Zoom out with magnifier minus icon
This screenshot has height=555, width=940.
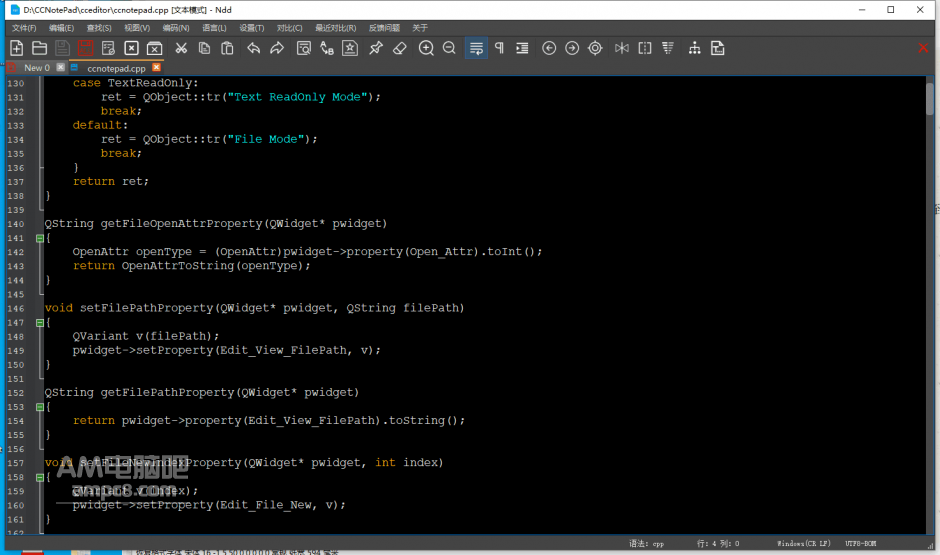(449, 49)
